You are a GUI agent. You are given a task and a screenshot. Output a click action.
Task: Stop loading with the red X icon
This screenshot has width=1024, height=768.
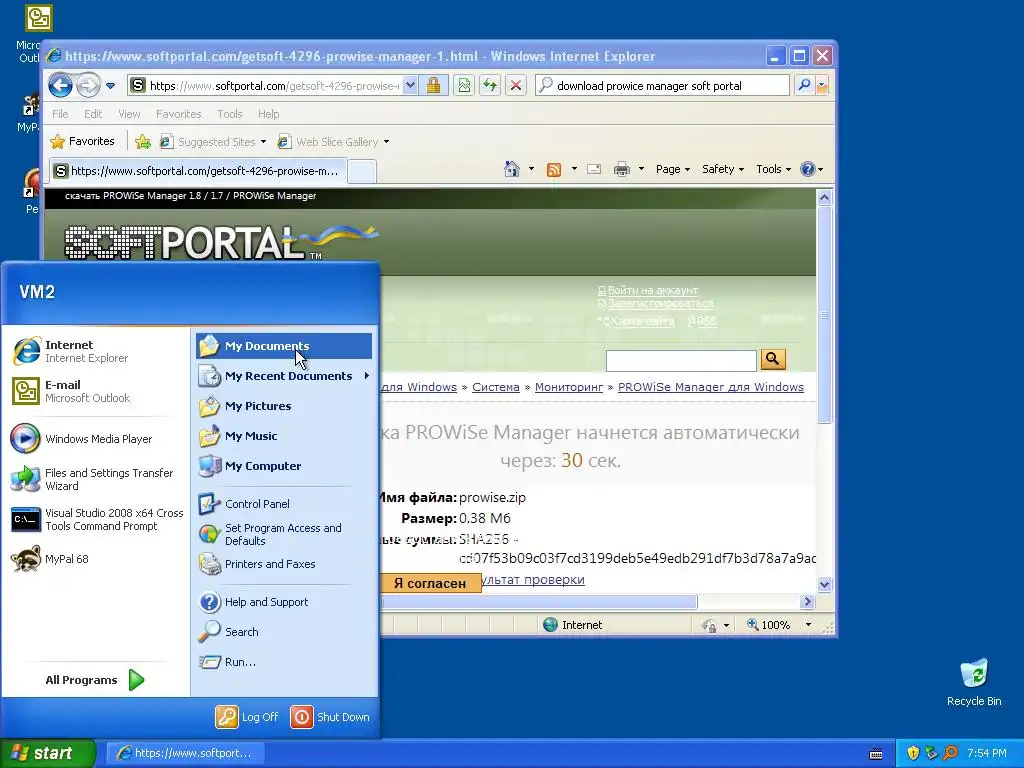click(516, 86)
